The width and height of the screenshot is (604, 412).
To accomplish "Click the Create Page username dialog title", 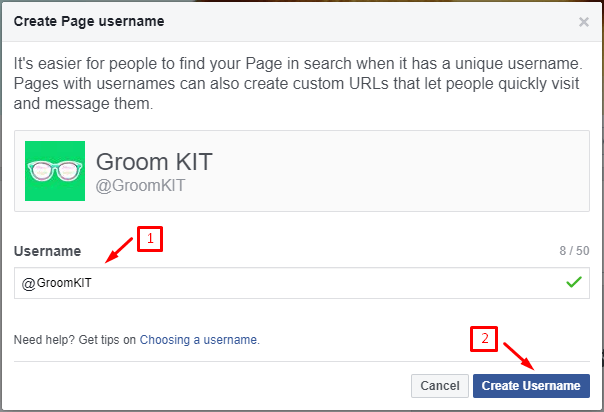I will (89, 22).
